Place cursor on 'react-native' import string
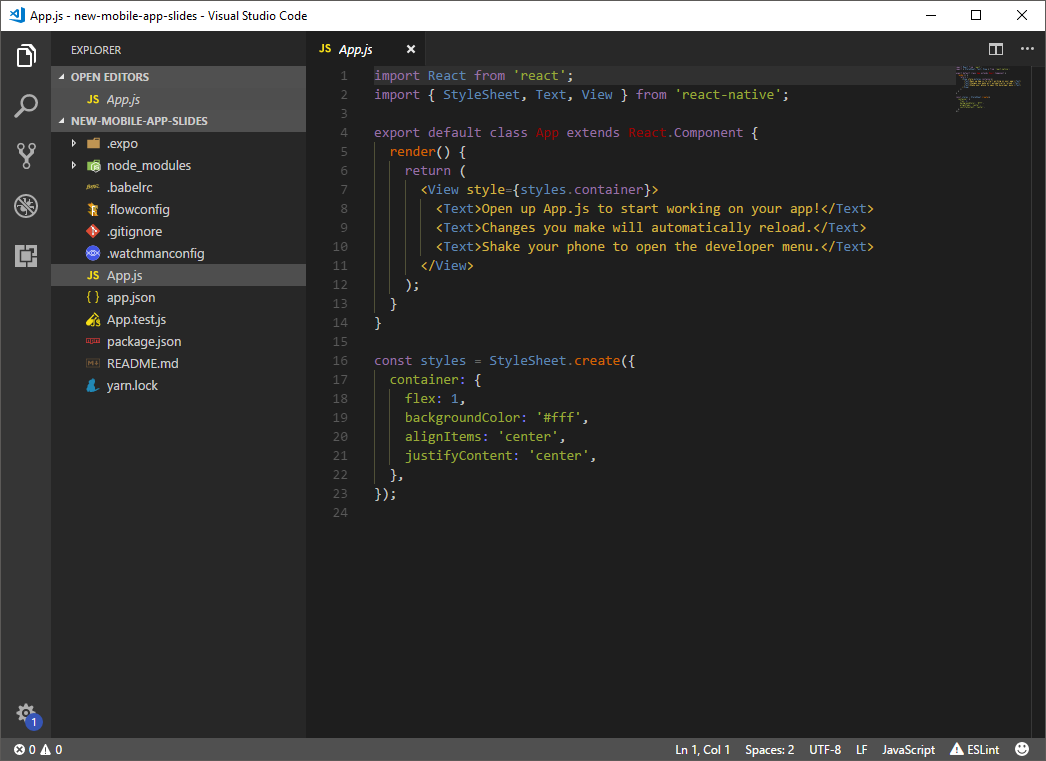 tap(728, 95)
